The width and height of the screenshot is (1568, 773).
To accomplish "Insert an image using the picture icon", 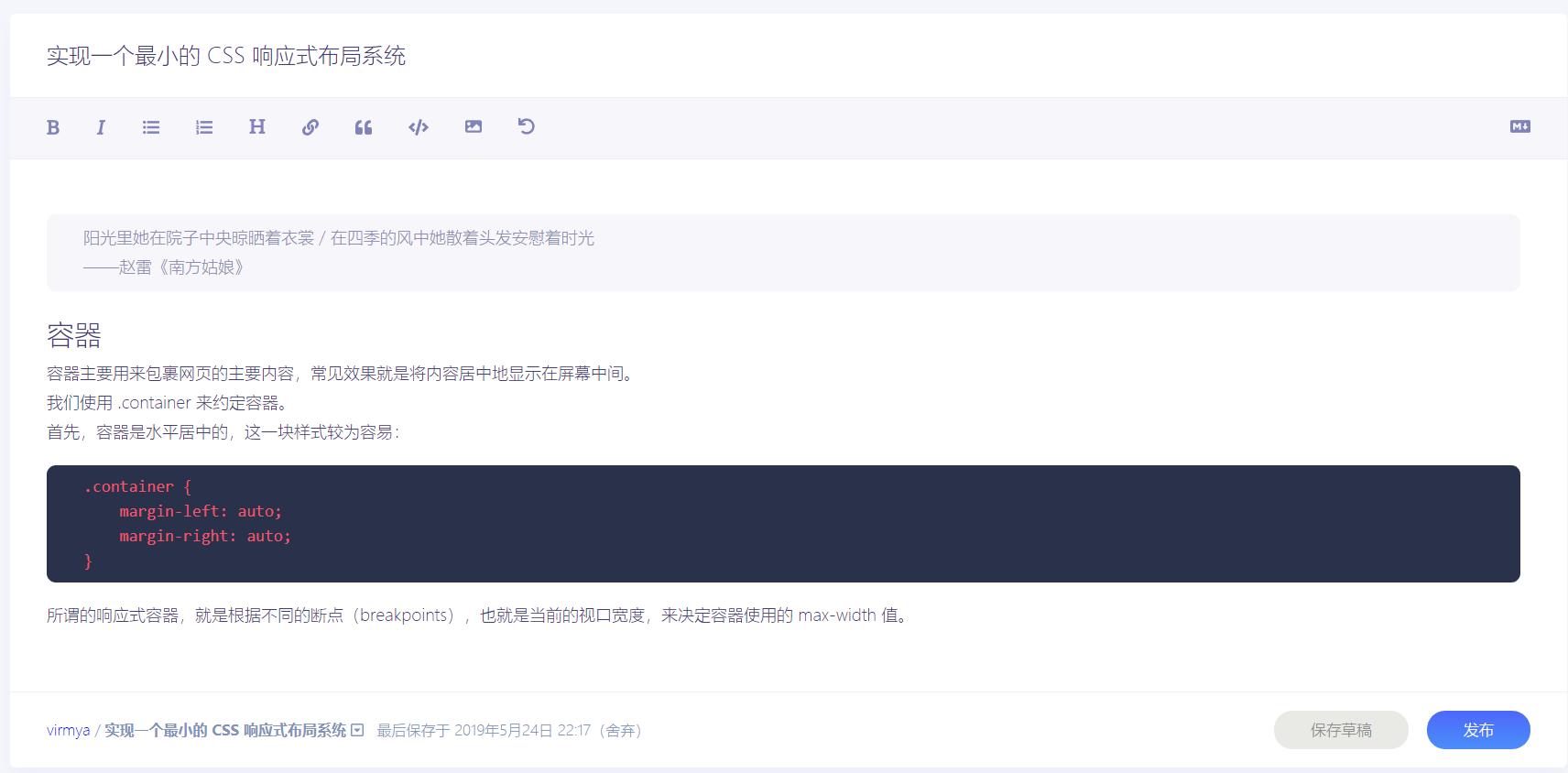I will (x=474, y=126).
